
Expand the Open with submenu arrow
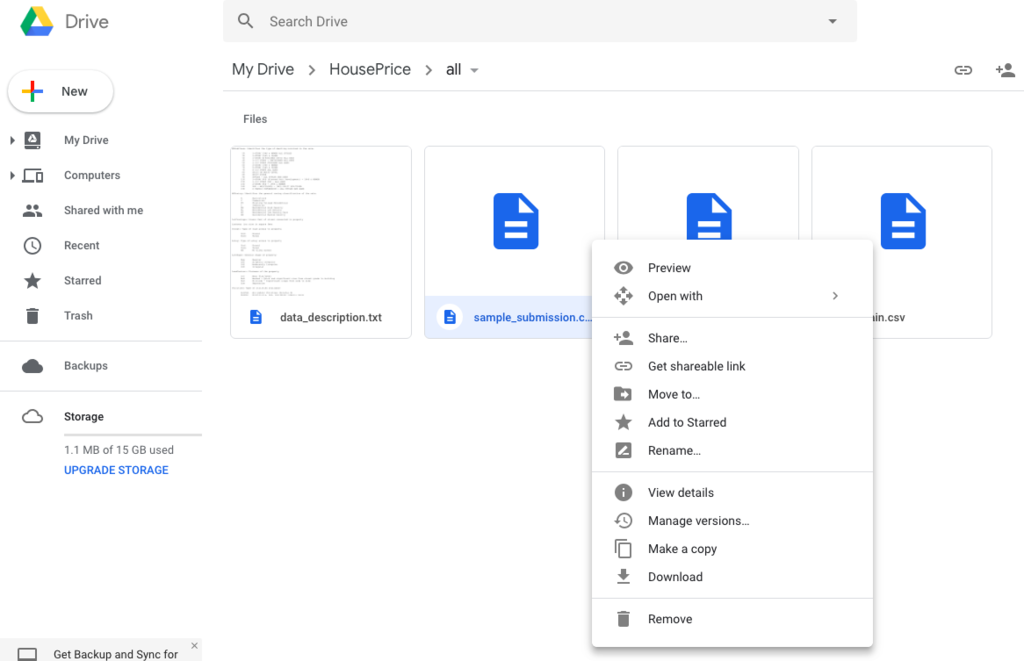[835, 296]
